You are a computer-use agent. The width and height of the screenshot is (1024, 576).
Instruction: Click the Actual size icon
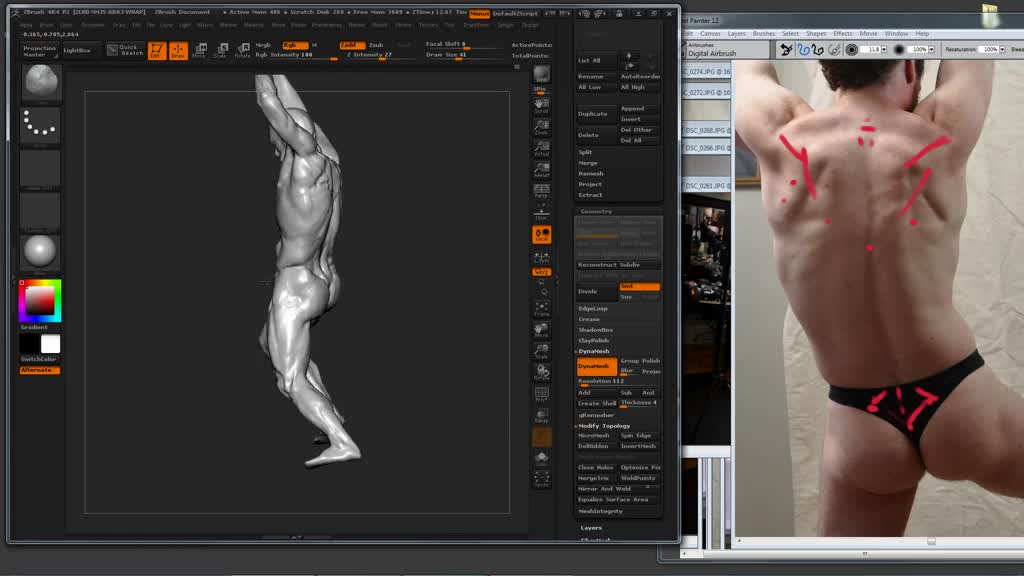tap(541, 148)
